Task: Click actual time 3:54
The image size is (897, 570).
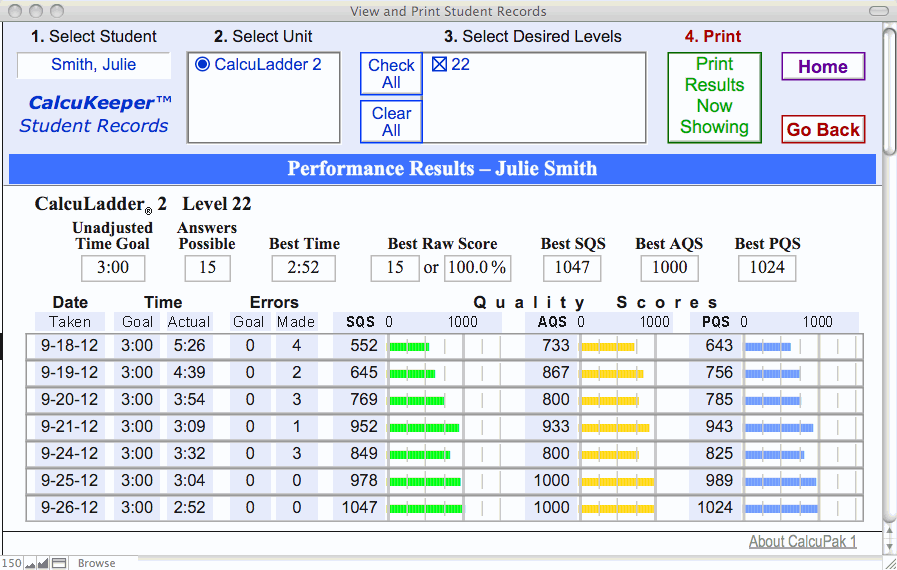Action: 189,399
